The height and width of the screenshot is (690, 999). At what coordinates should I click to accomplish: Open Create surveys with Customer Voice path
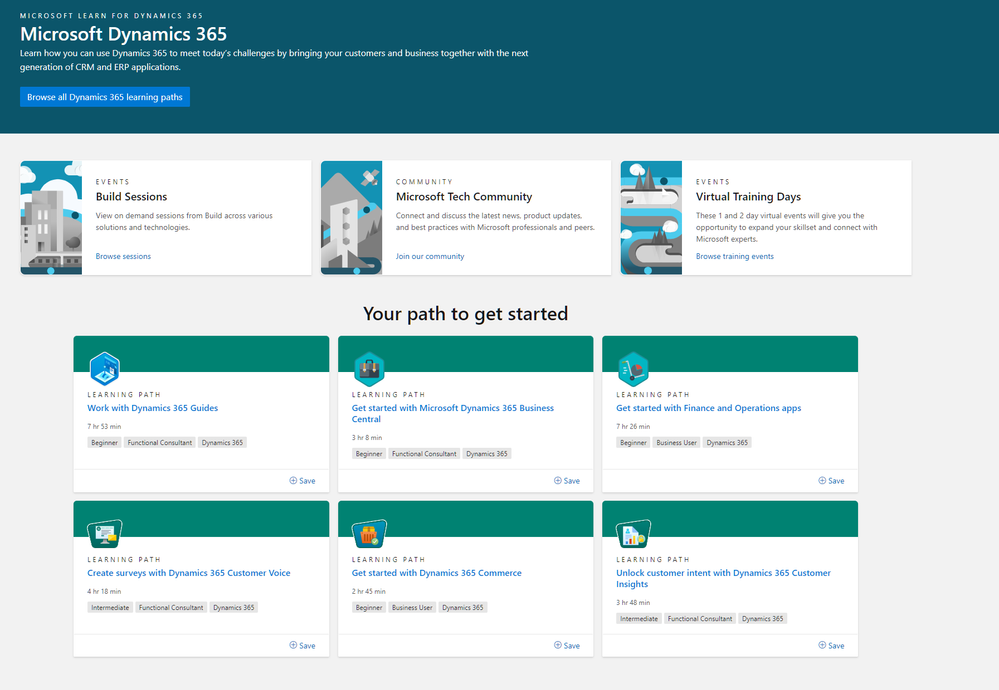point(189,573)
